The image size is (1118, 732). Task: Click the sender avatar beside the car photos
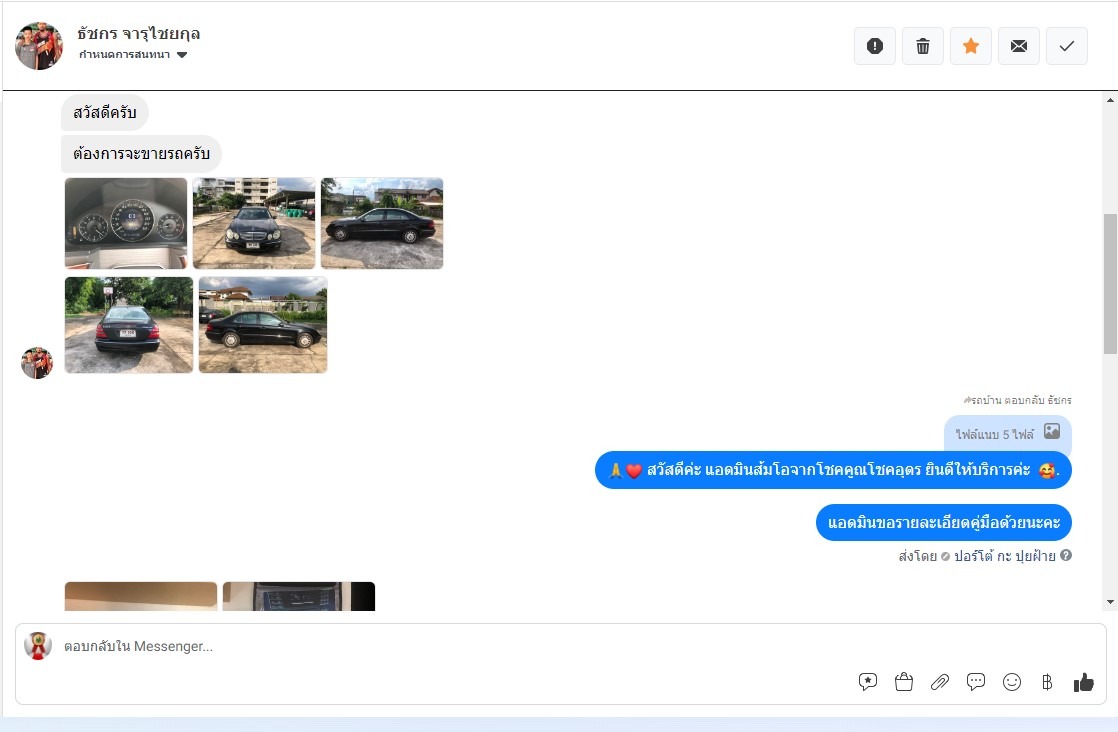pyautogui.click(x=37, y=363)
